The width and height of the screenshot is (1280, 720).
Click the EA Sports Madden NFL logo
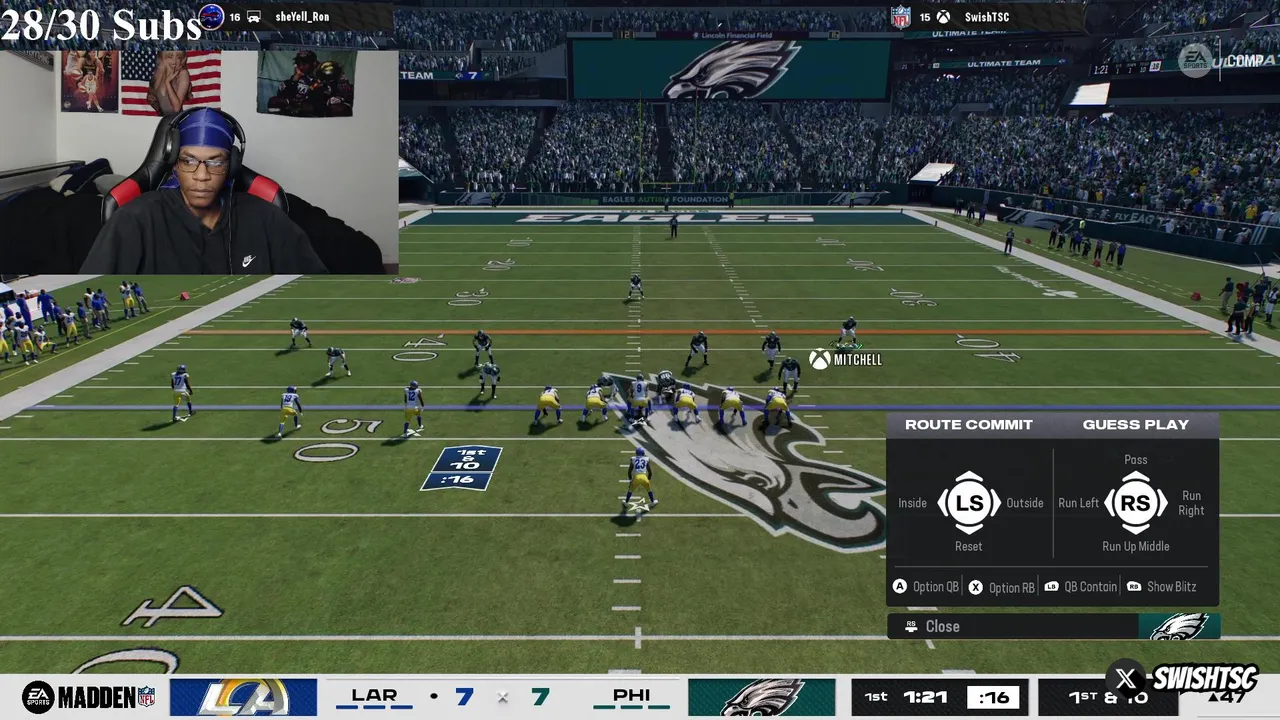click(89, 697)
